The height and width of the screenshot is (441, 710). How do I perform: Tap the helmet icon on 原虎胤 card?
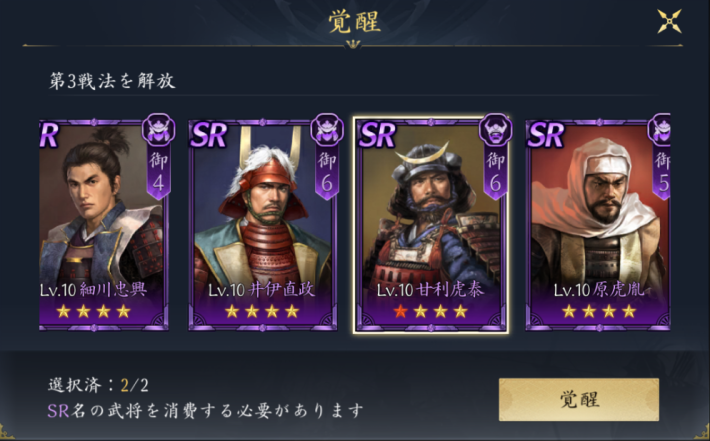click(659, 130)
